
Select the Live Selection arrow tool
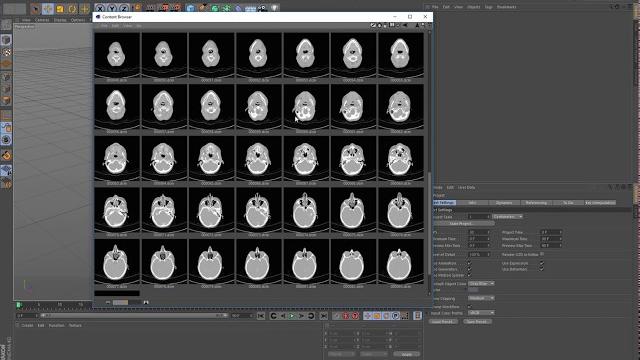(x=35, y=8)
